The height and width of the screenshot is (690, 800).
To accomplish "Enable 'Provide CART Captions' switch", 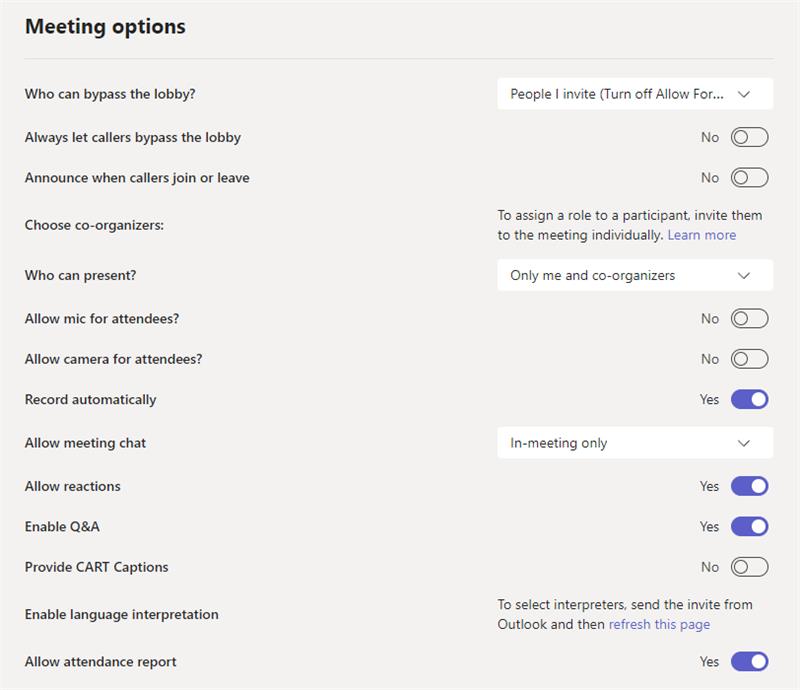I will point(749,567).
